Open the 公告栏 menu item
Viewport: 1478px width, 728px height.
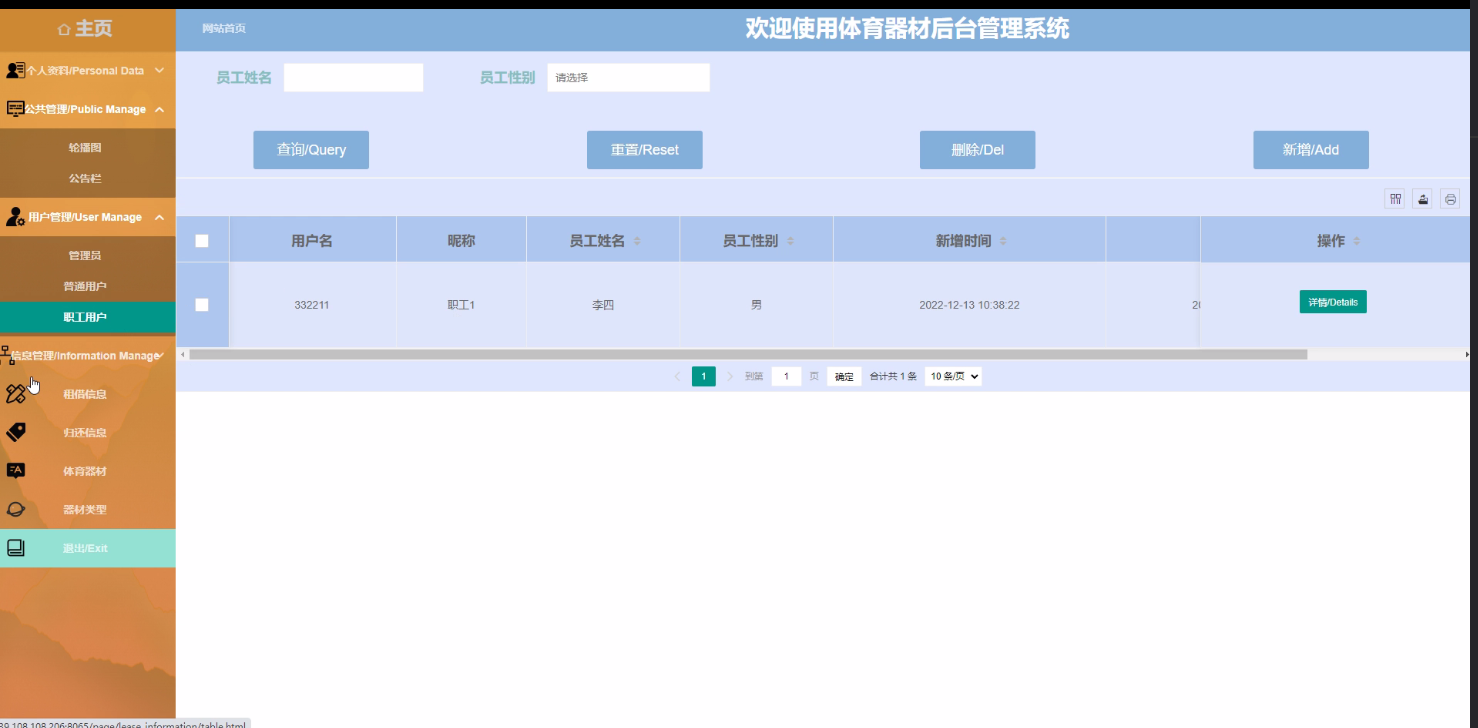click(85, 178)
